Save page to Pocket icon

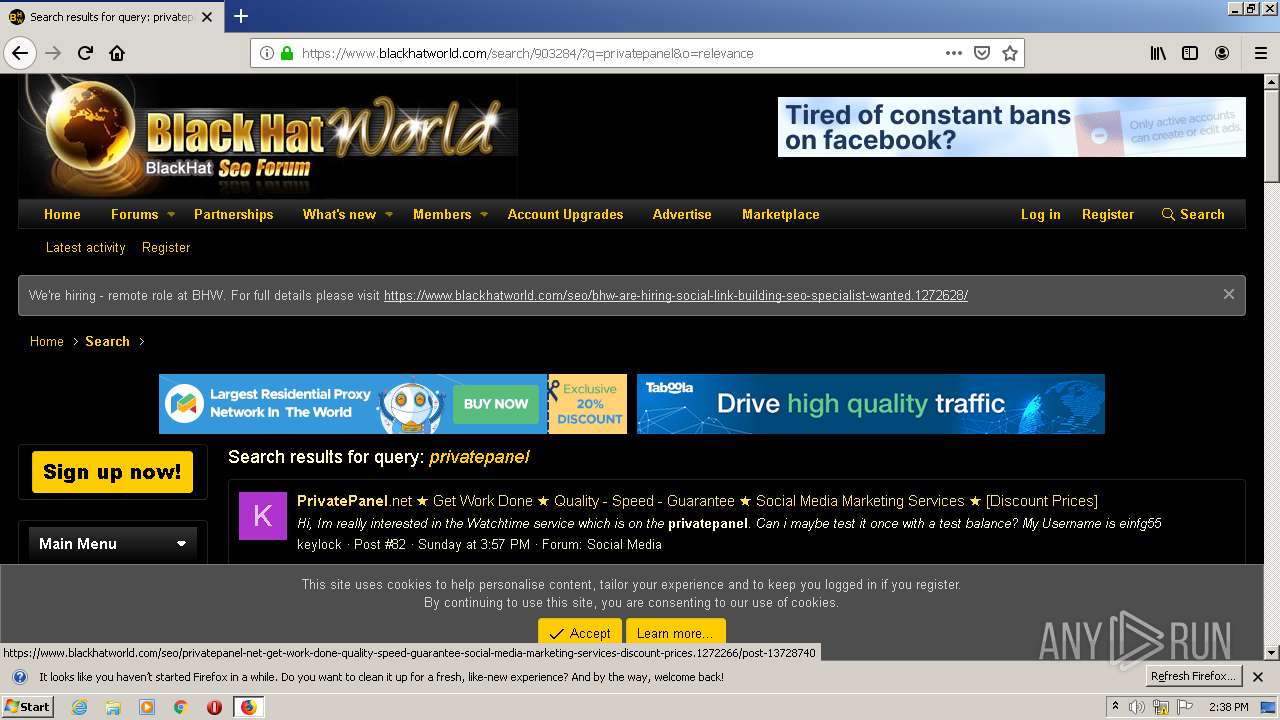pos(982,53)
